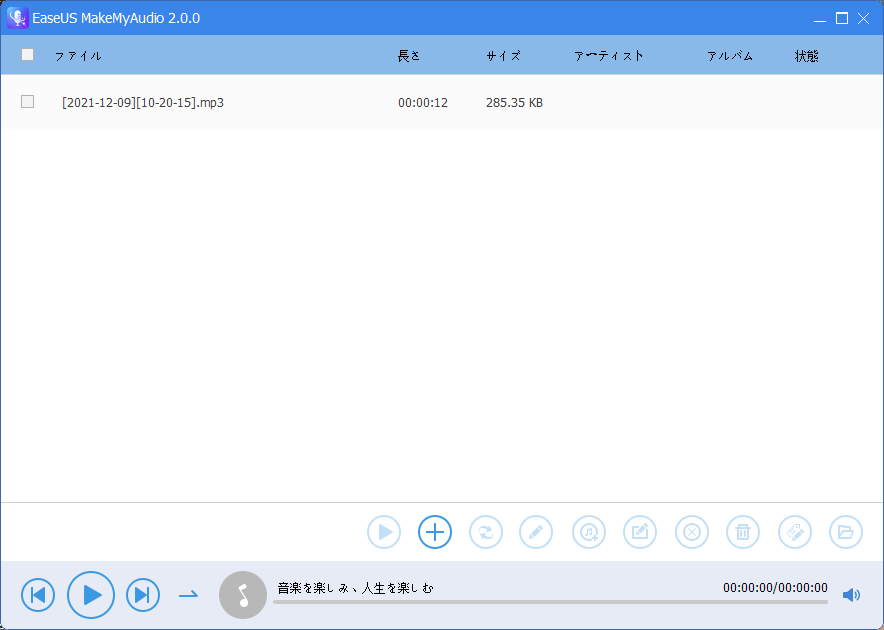Check the checkbox for [2021-12-09][10-20-15].mp3
This screenshot has height=630, width=884.
point(27,101)
